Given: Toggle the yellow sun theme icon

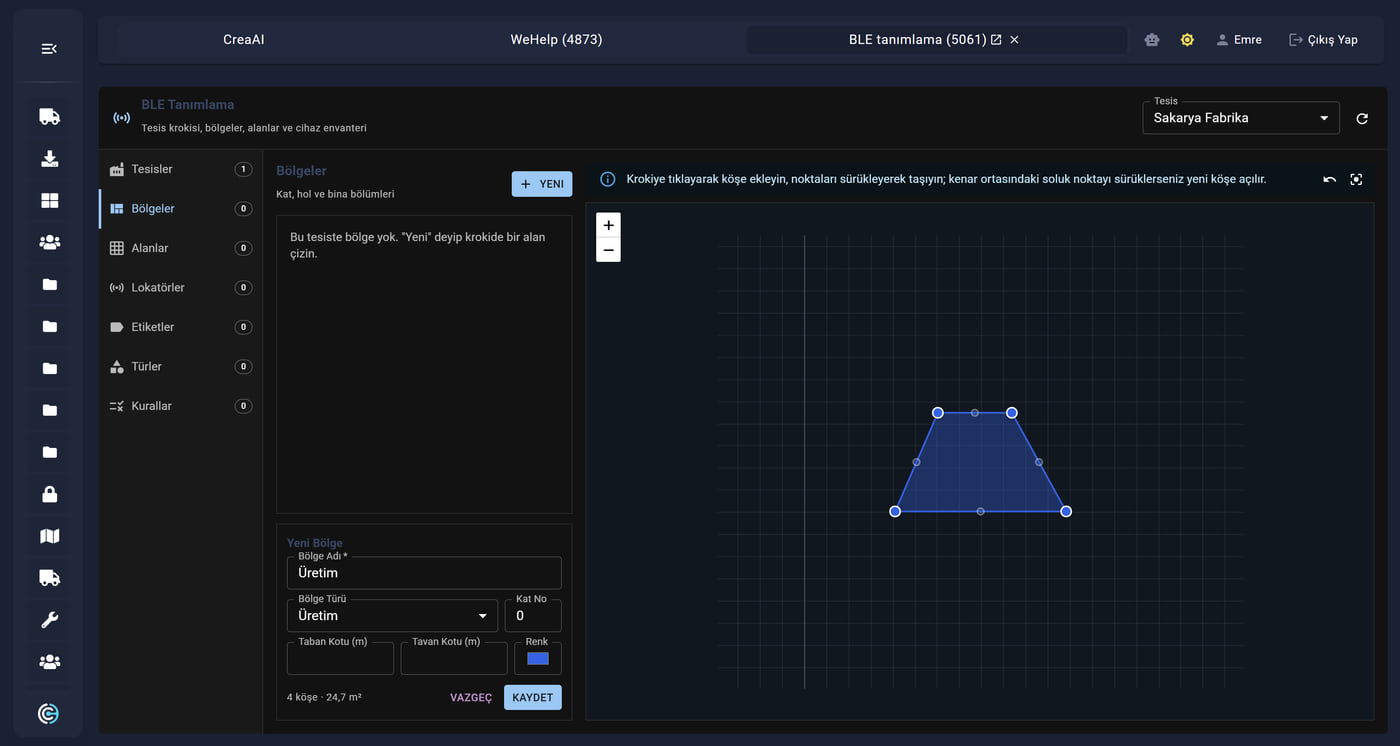Looking at the screenshot, I should (x=1187, y=40).
